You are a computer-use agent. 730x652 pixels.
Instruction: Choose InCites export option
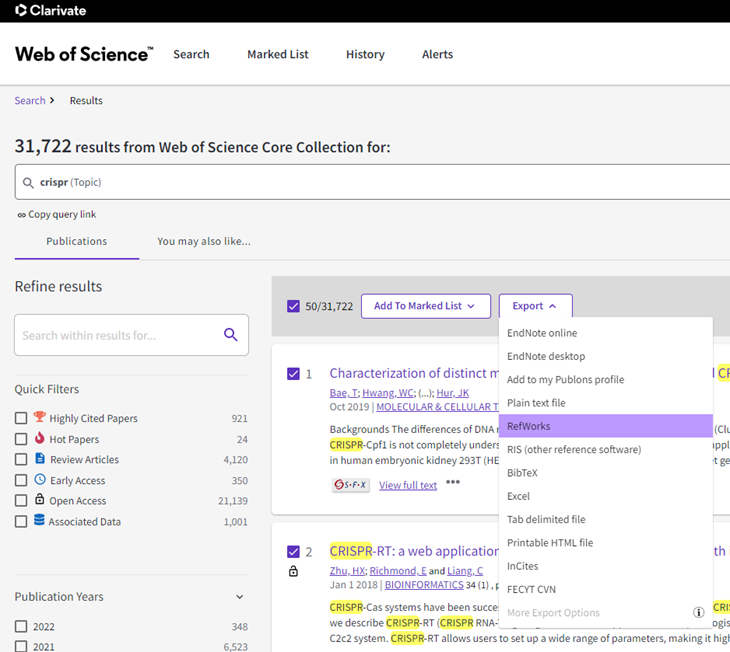coord(606,566)
